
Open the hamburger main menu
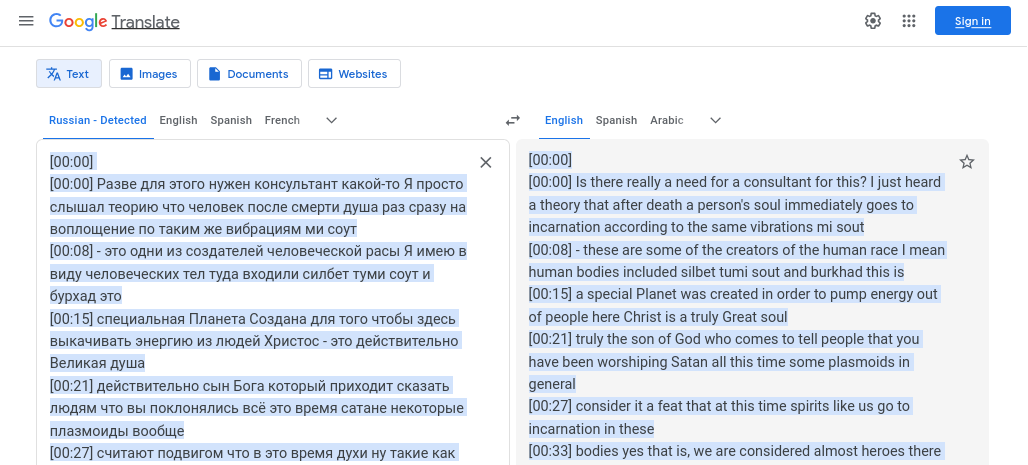pyautogui.click(x=26, y=21)
